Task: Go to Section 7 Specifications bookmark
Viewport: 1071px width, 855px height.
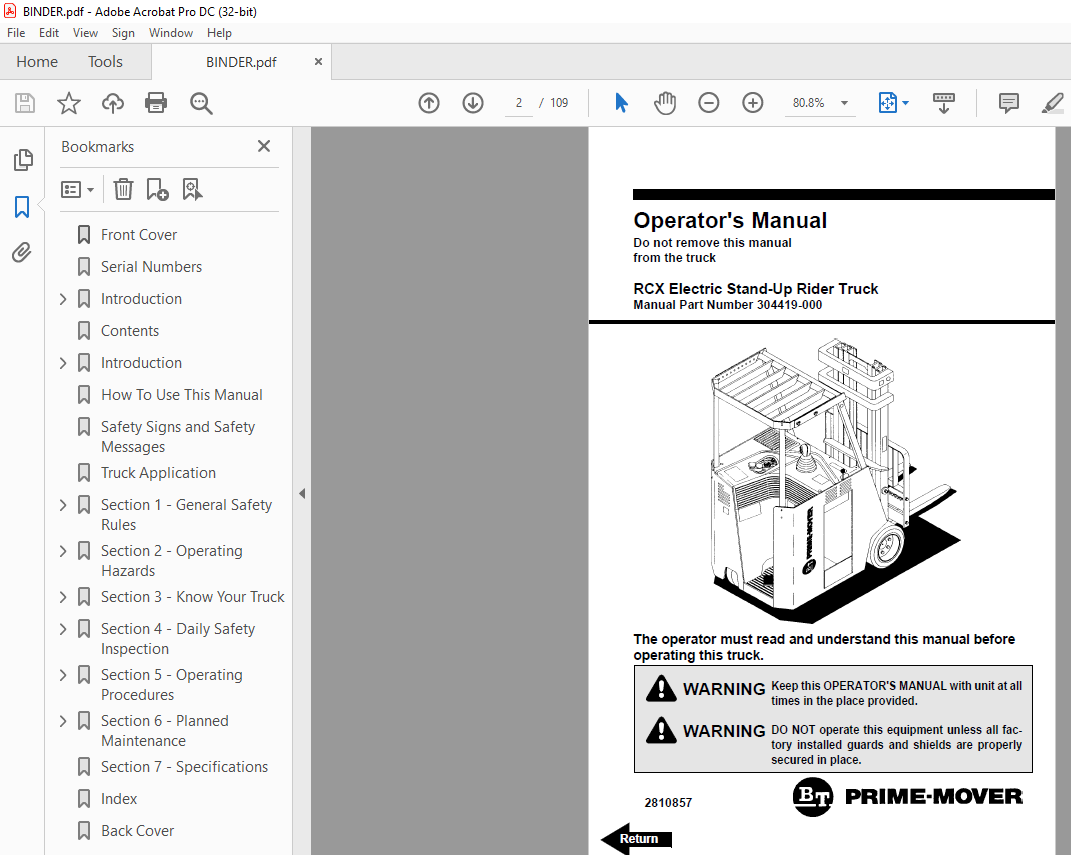Action: pos(184,767)
